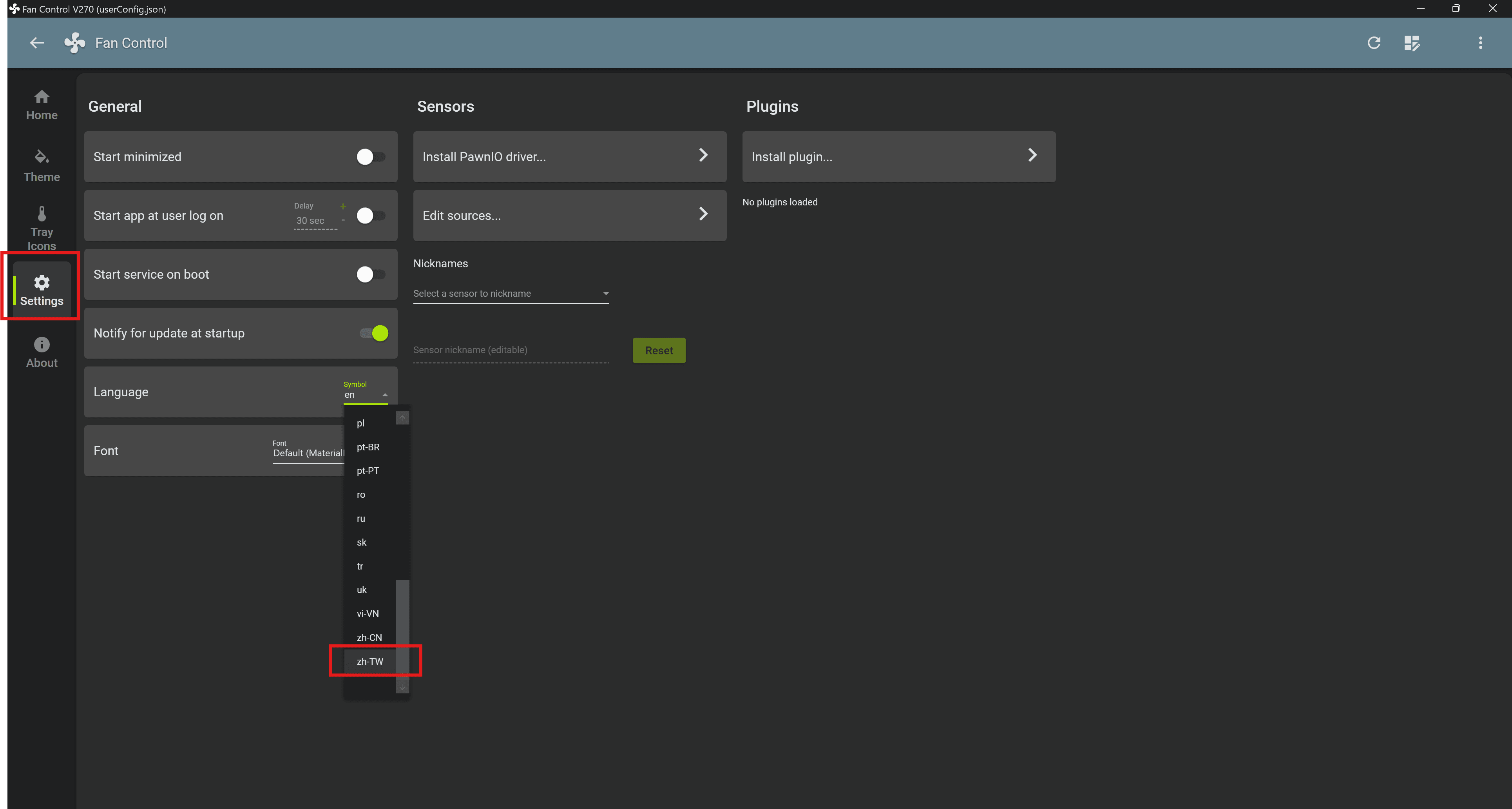Viewport: 1512px width, 809px height.
Task: Disable Notify for update at startup
Action: pyautogui.click(x=373, y=334)
